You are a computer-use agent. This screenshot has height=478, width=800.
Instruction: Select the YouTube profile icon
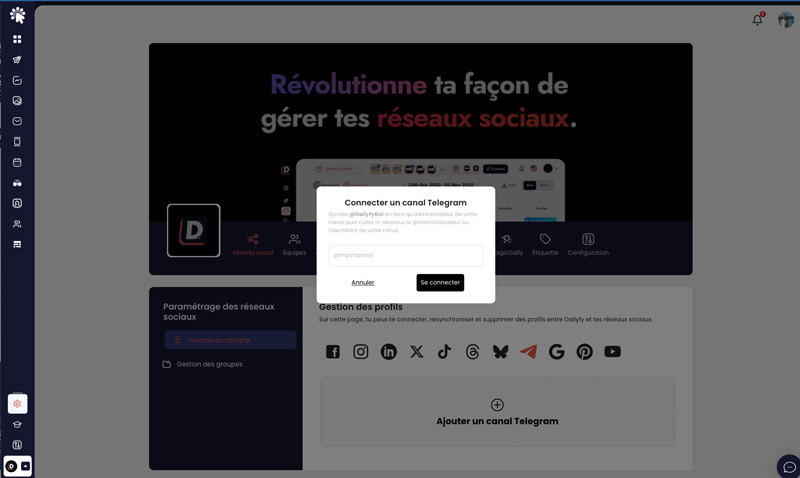click(613, 351)
